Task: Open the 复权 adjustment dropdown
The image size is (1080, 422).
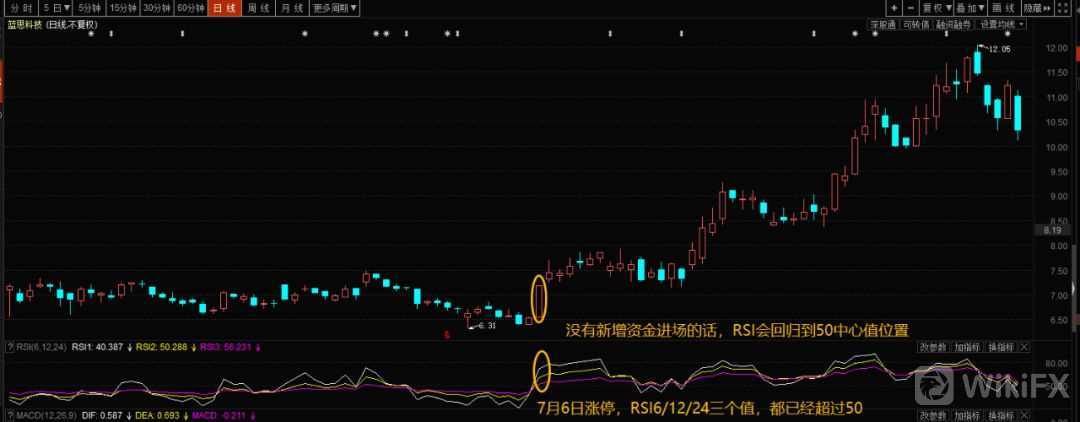Action: 937,8
